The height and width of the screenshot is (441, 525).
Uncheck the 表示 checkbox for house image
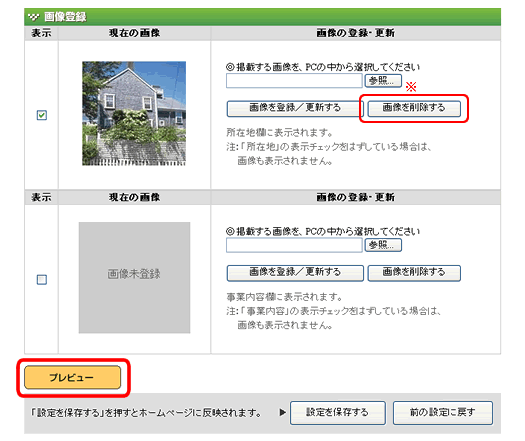point(42,115)
